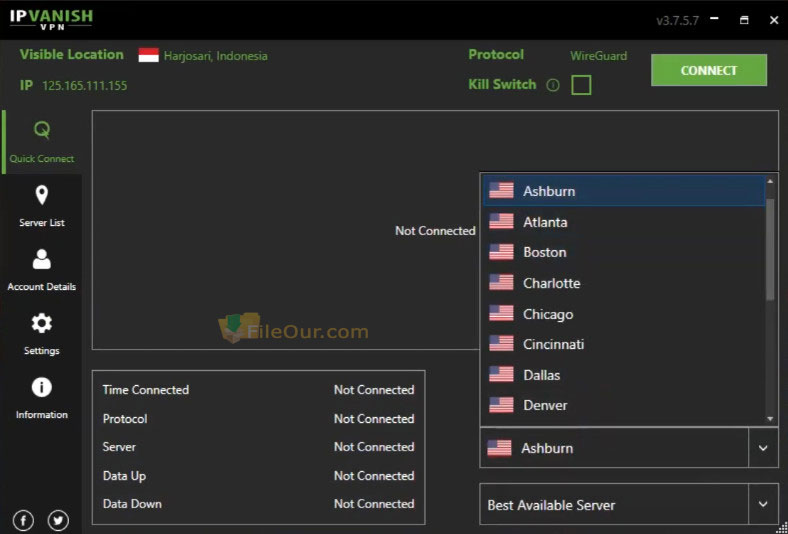
Task: Click the version number v3.7.5.7
Action: tap(677, 21)
